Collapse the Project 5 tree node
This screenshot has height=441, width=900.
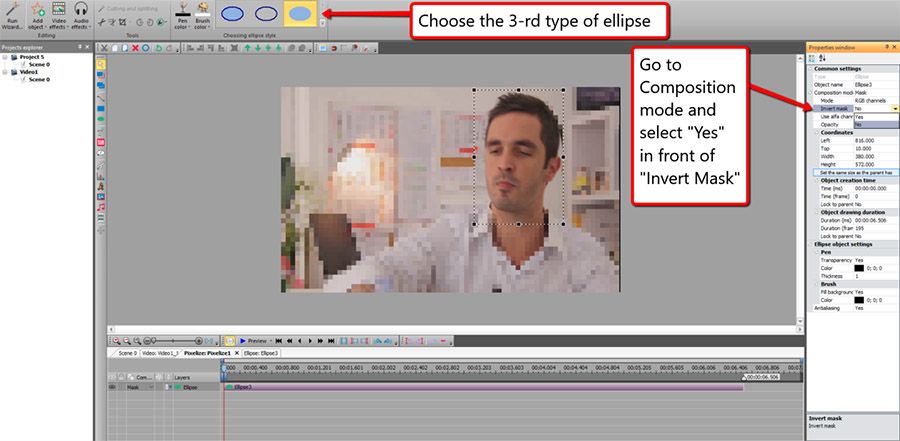pyautogui.click(x=5, y=57)
